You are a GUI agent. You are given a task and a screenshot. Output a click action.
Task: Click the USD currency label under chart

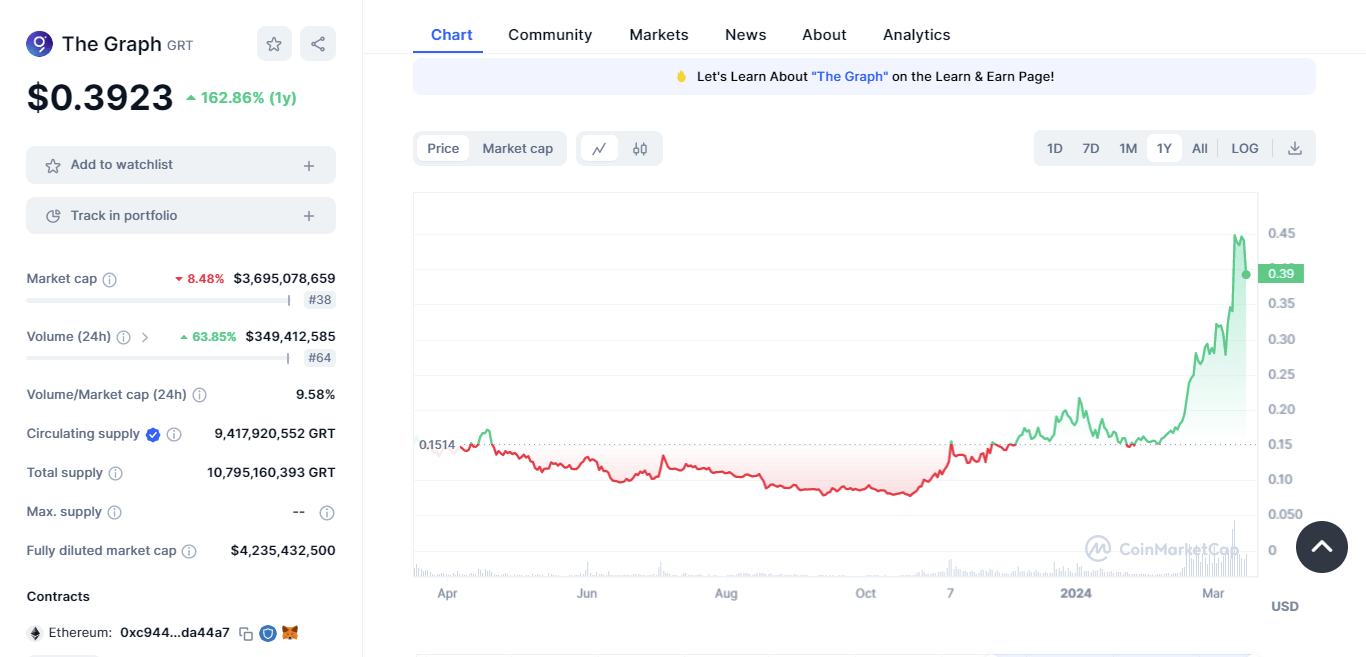[1285, 607]
